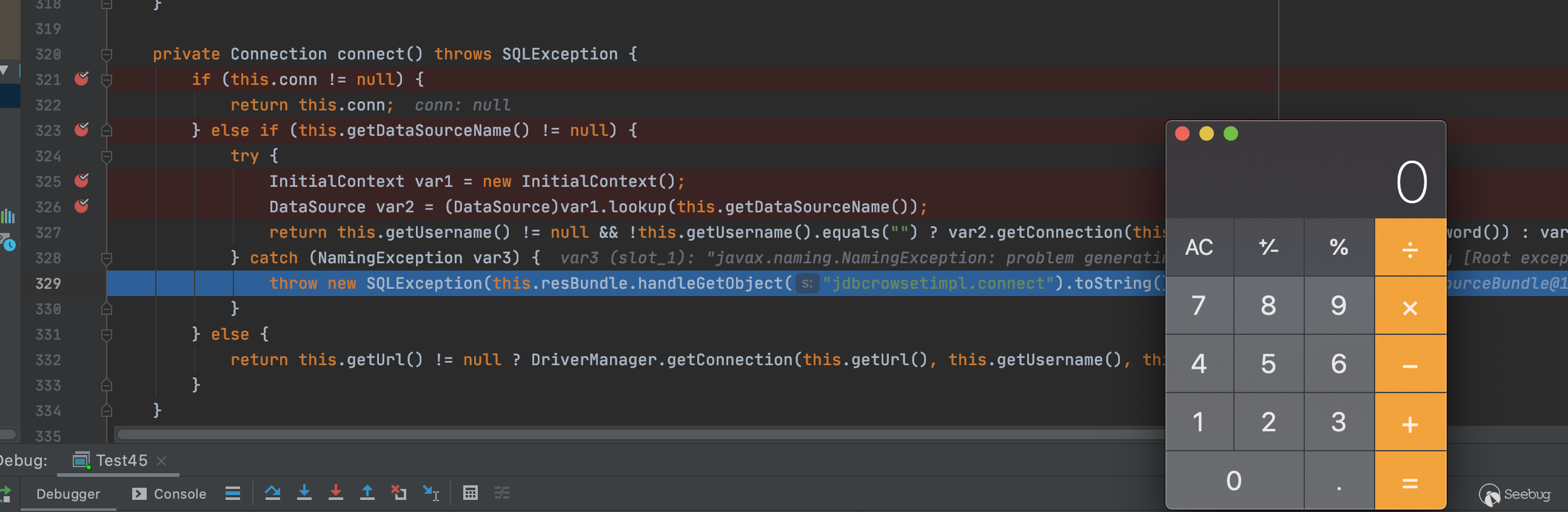Collapse the else block fold on line 331

(x=107, y=334)
